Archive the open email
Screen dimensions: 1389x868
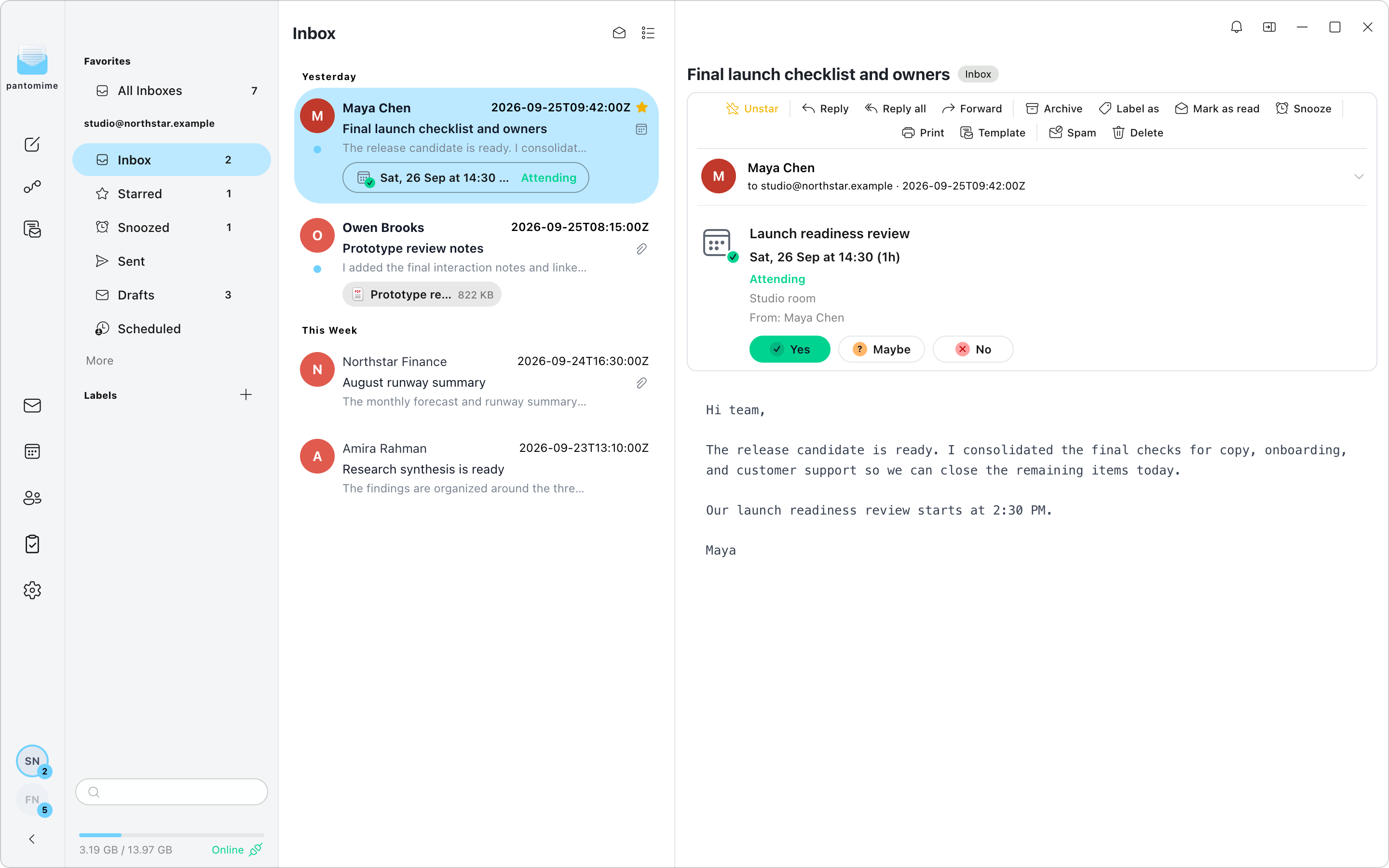coord(1054,108)
